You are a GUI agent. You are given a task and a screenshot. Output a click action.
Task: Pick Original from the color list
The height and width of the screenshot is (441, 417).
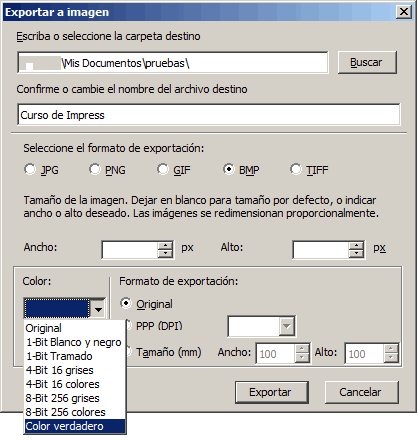[x=75, y=328]
